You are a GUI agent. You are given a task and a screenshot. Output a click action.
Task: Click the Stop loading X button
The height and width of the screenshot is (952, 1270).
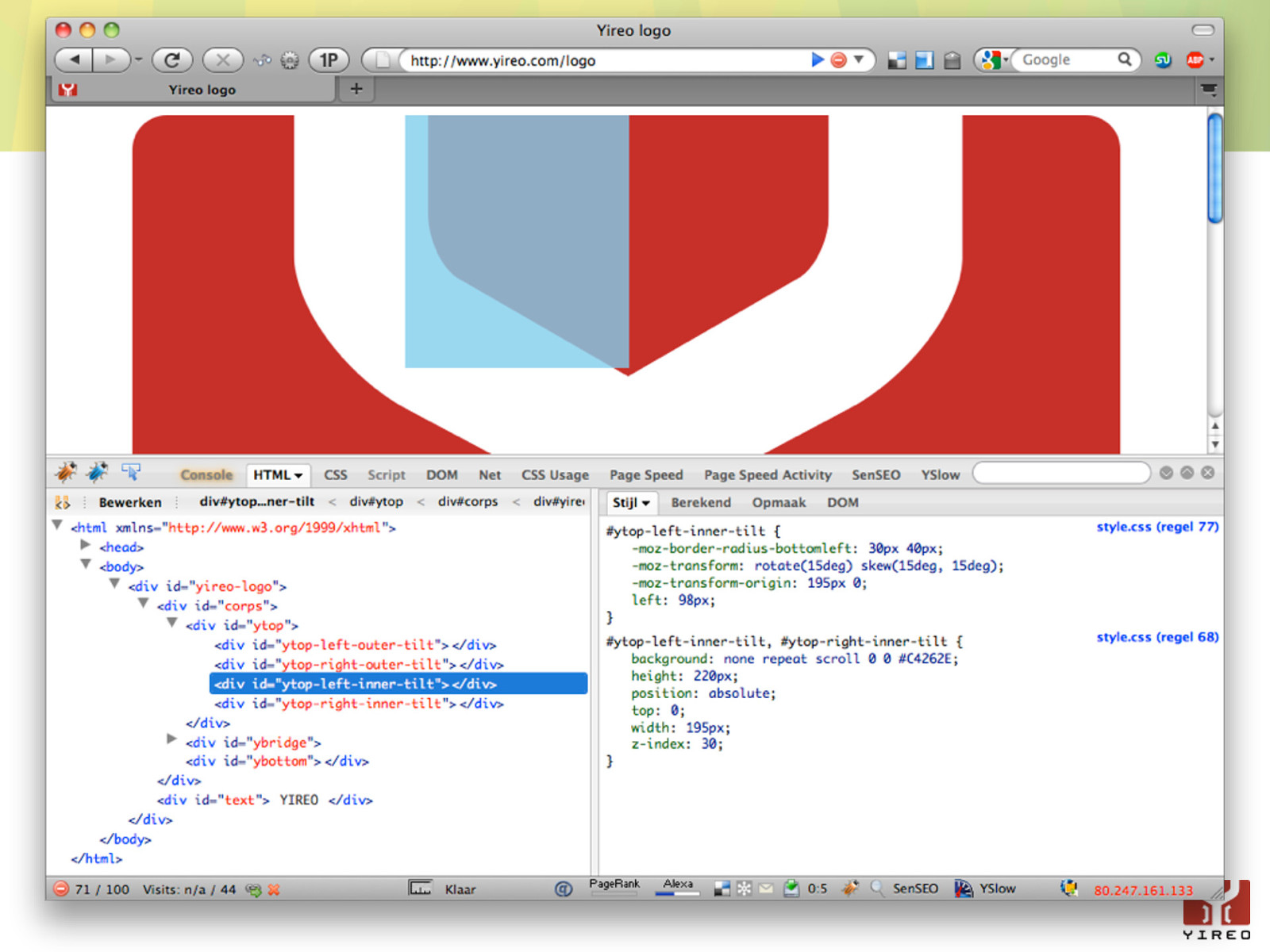coord(223,59)
